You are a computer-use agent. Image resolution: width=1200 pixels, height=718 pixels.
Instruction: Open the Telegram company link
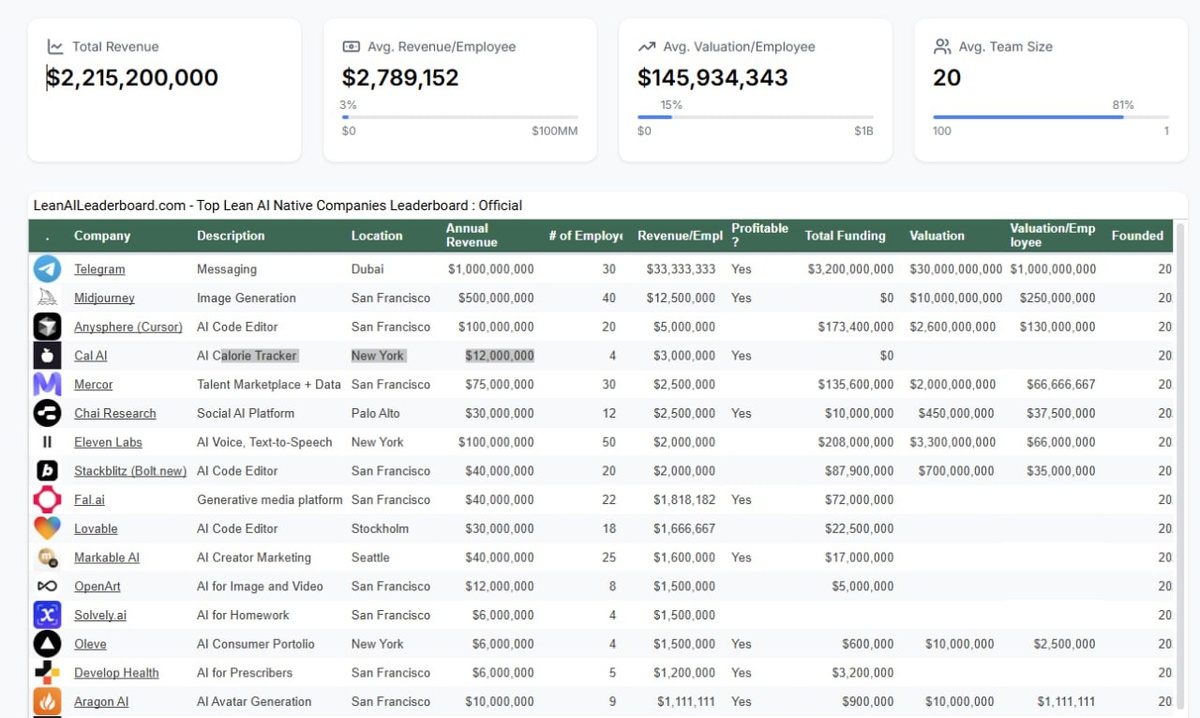click(x=99, y=269)
